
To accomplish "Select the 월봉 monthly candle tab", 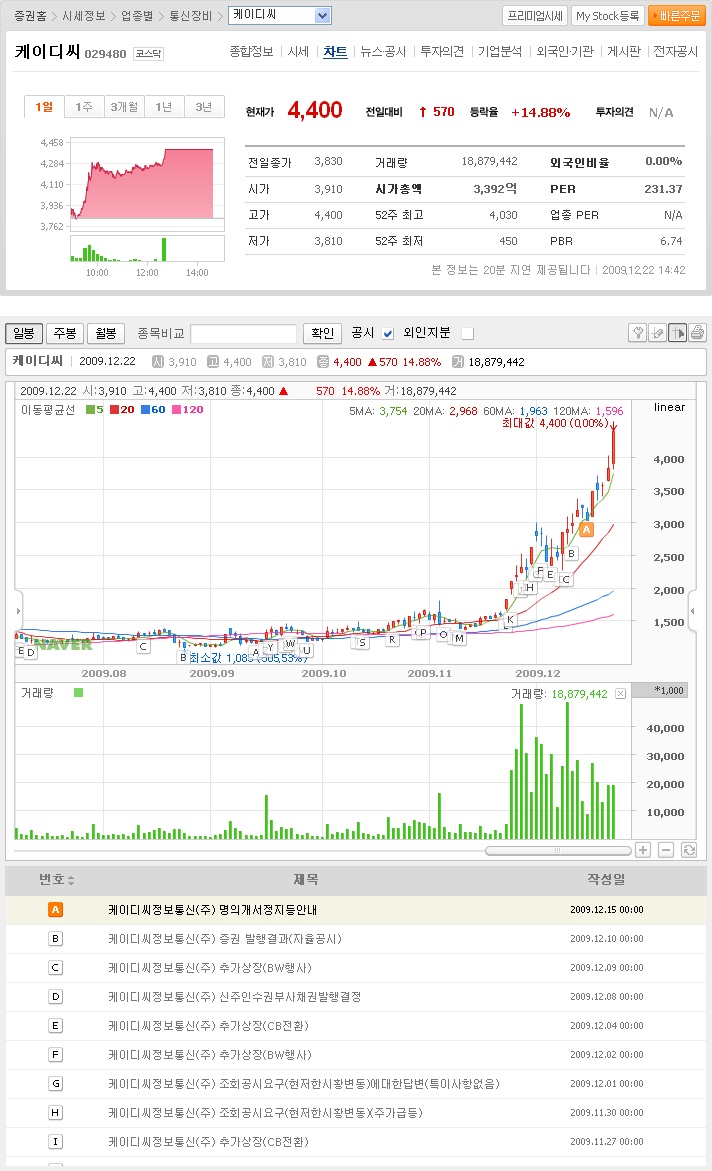I will click(x=106, y=333).
